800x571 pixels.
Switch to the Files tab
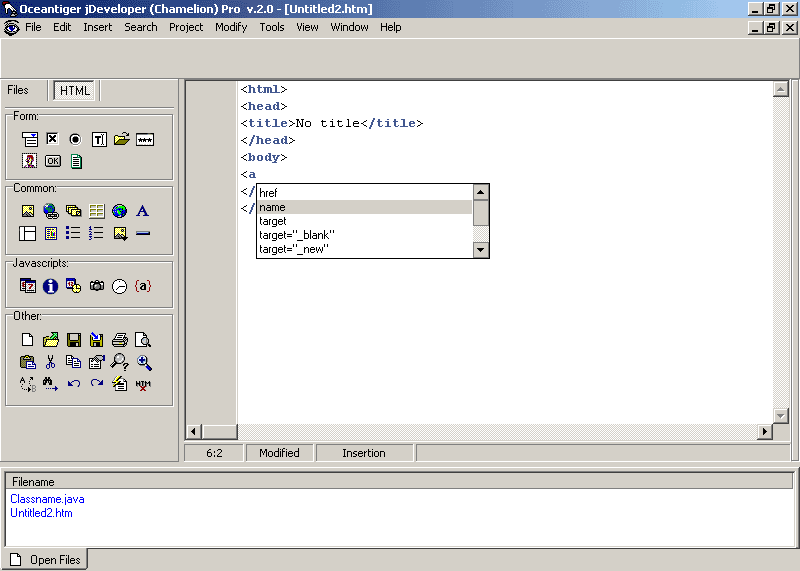coord(18,90)
